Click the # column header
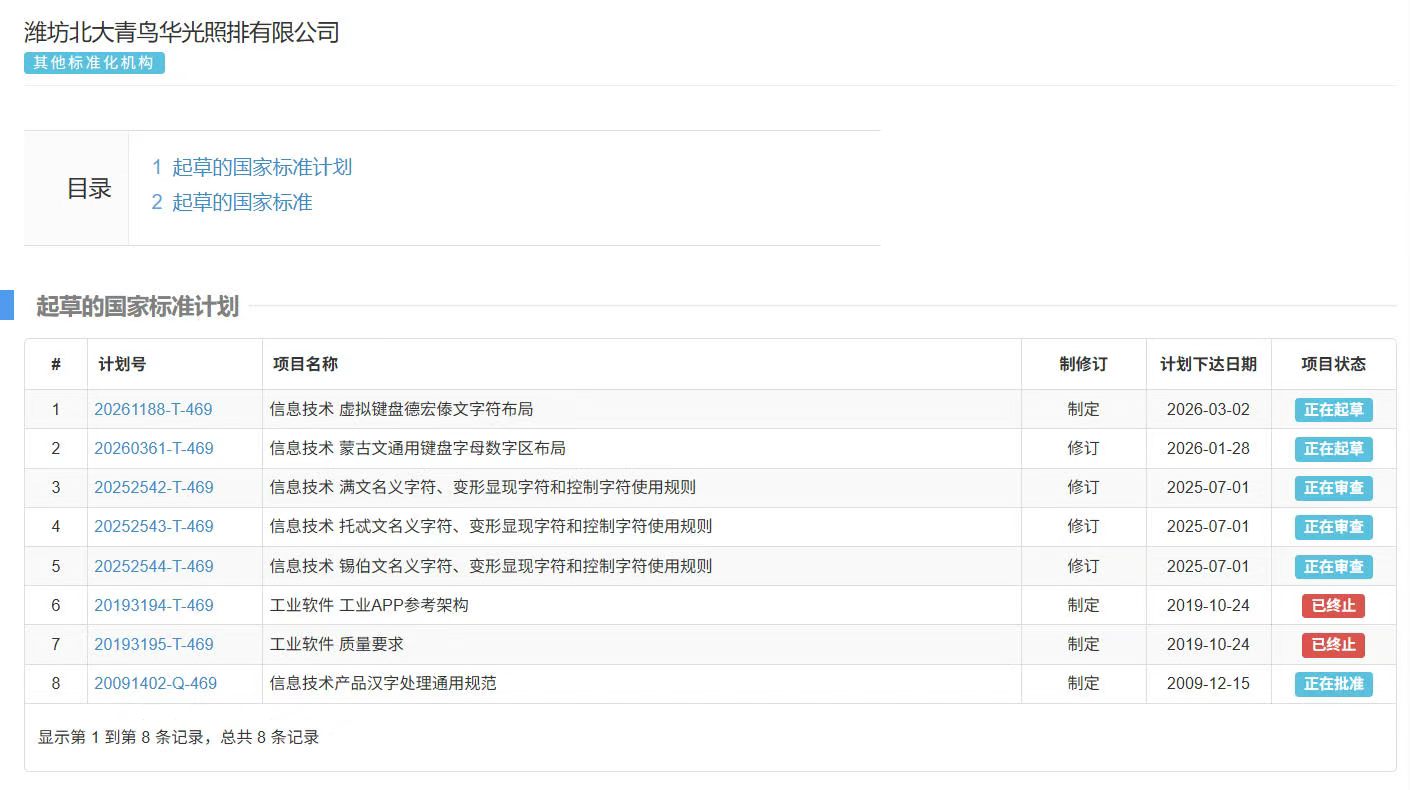This screenshot has width=1410, height=790. (x=56, y=364)
